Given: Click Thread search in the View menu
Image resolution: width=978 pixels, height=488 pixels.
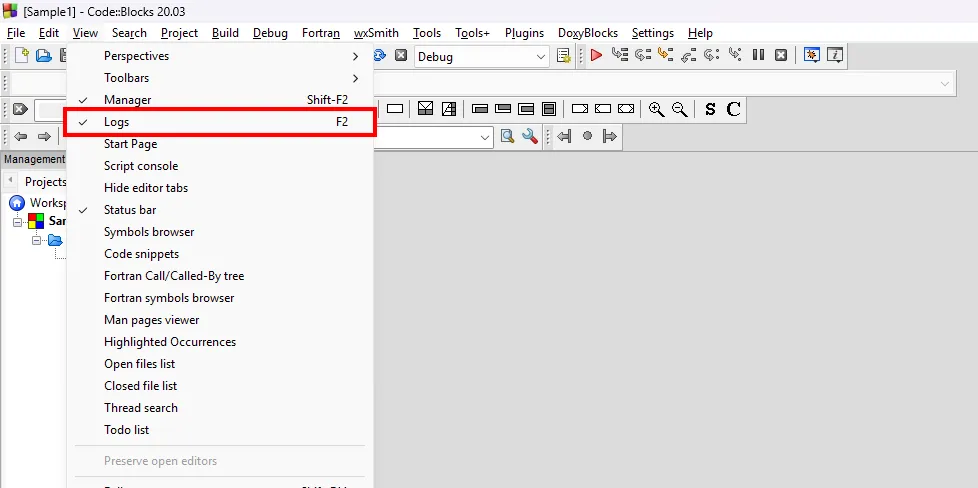Looking at the screenshot, I should [x=141, y=408].
